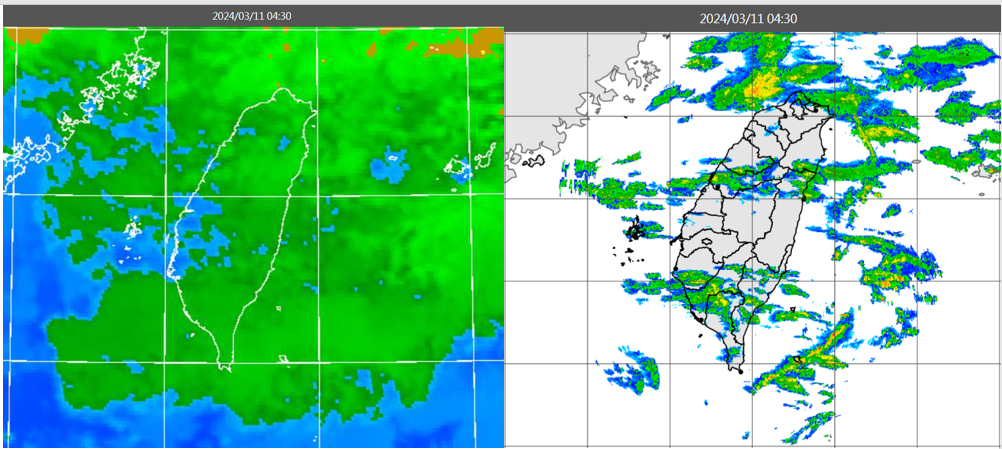Image resolution: width=1002 pixels, height=449 pixels.
Task: Click the satellite image timestamp 2024/03/11 04:30
Action: tap(252, 16)
